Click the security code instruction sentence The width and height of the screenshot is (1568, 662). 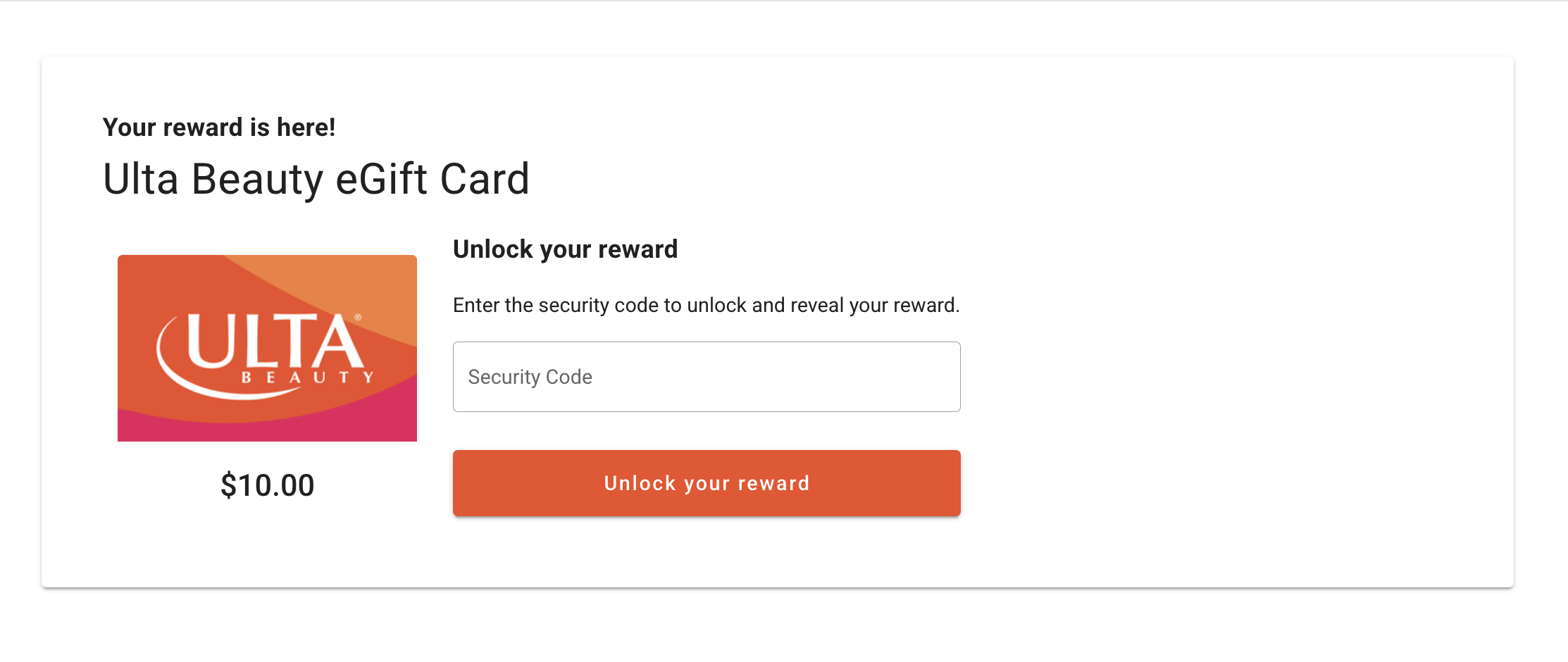[x=706, y=305]
